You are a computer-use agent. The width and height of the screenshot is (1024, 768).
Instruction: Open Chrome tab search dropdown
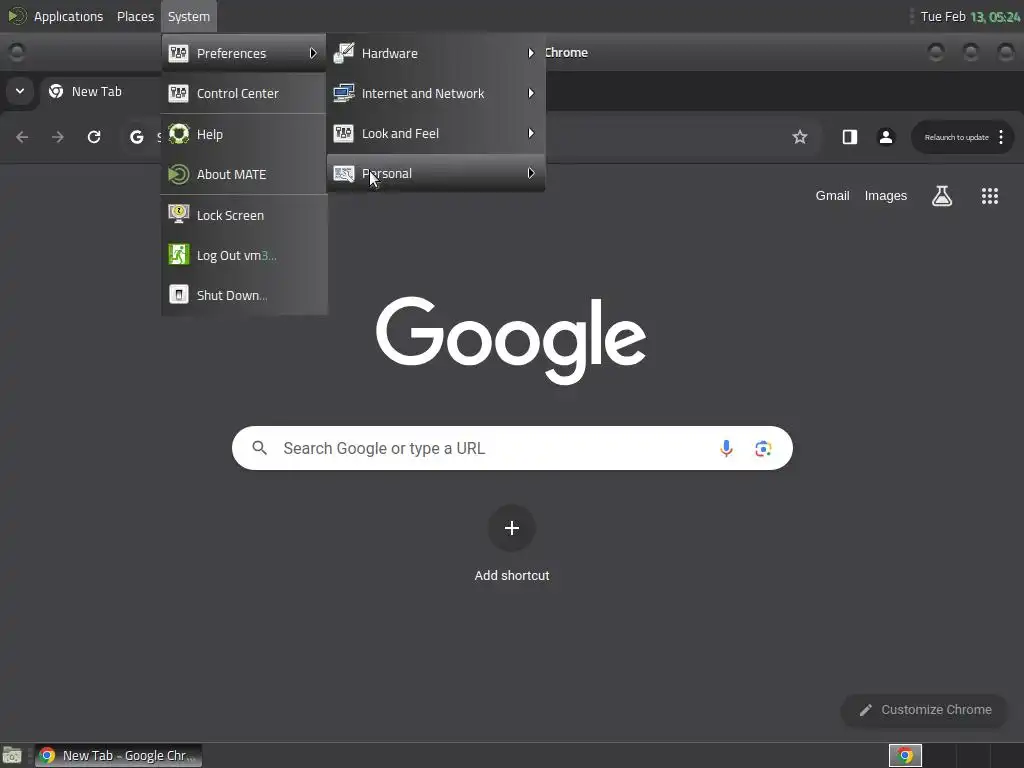point(20,91)
